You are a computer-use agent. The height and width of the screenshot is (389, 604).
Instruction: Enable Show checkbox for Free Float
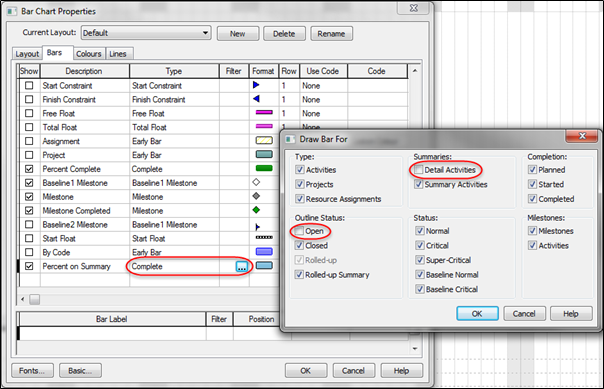click(x=29, y=113)
